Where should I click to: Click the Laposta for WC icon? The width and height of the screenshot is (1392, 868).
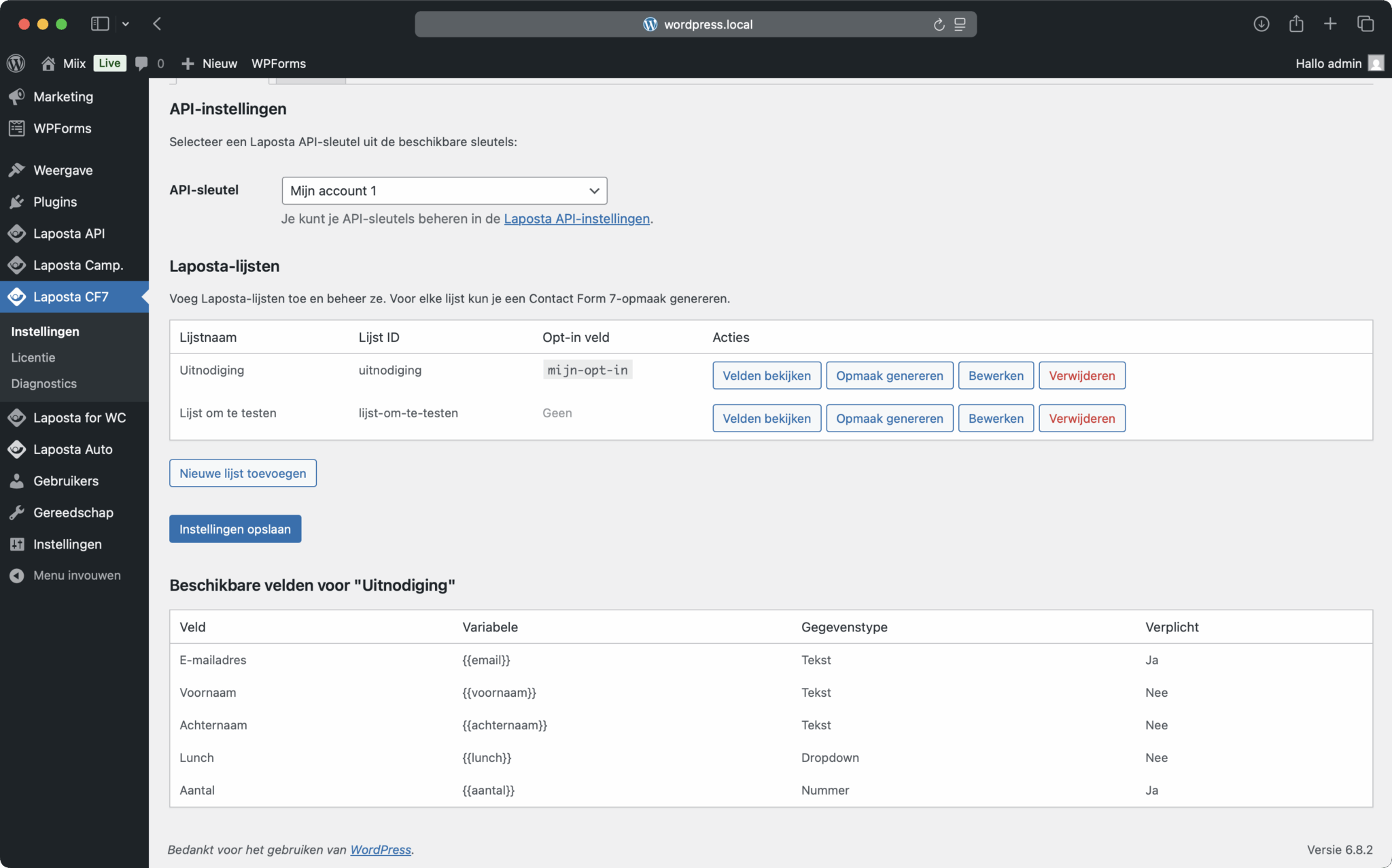pos(17,417)
